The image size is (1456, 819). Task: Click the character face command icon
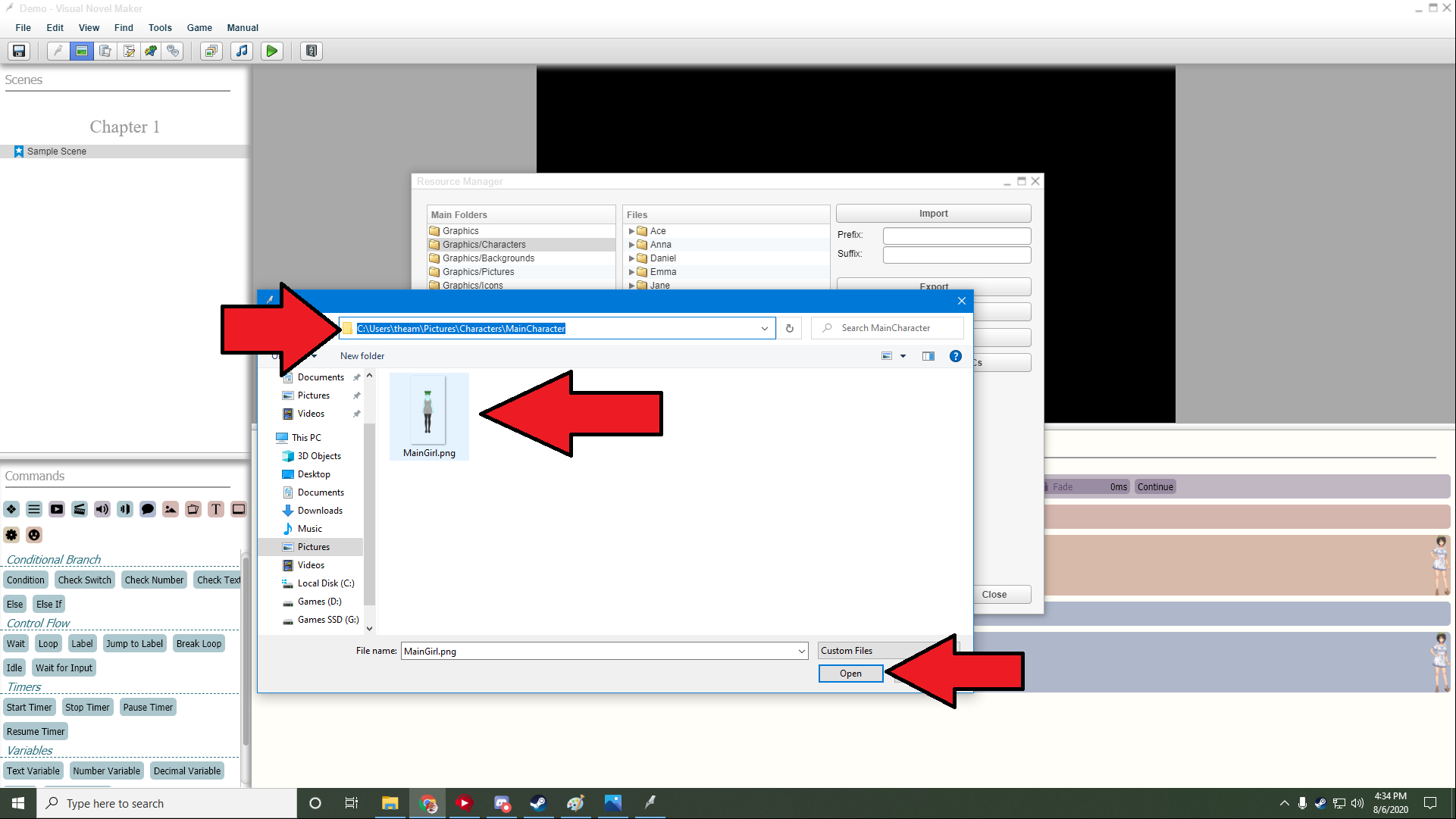pos(34,535)
